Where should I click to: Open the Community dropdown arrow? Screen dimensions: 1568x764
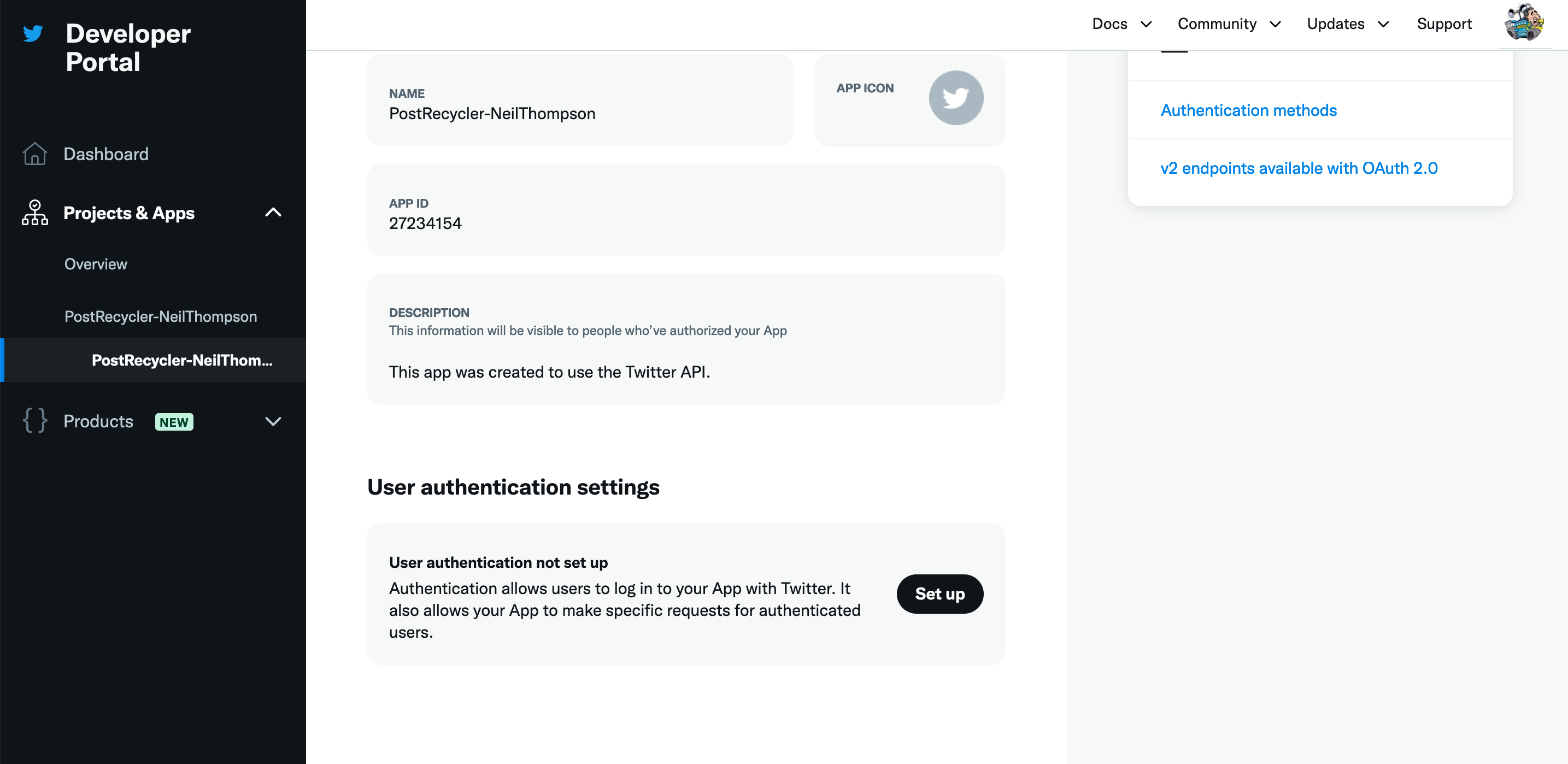coord(1275,25)
